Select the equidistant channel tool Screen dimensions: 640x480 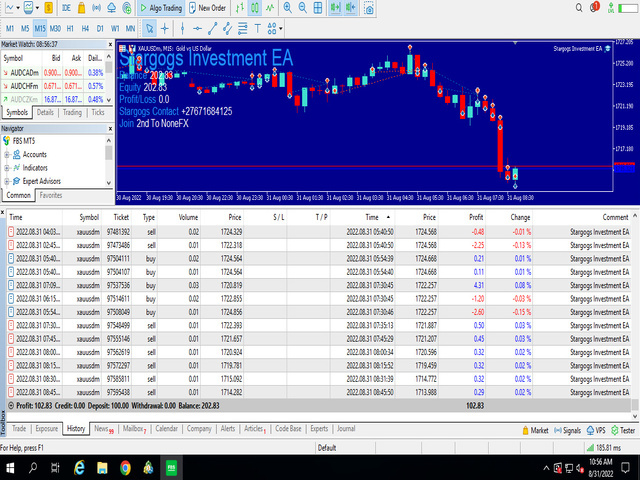click(227, 28)
